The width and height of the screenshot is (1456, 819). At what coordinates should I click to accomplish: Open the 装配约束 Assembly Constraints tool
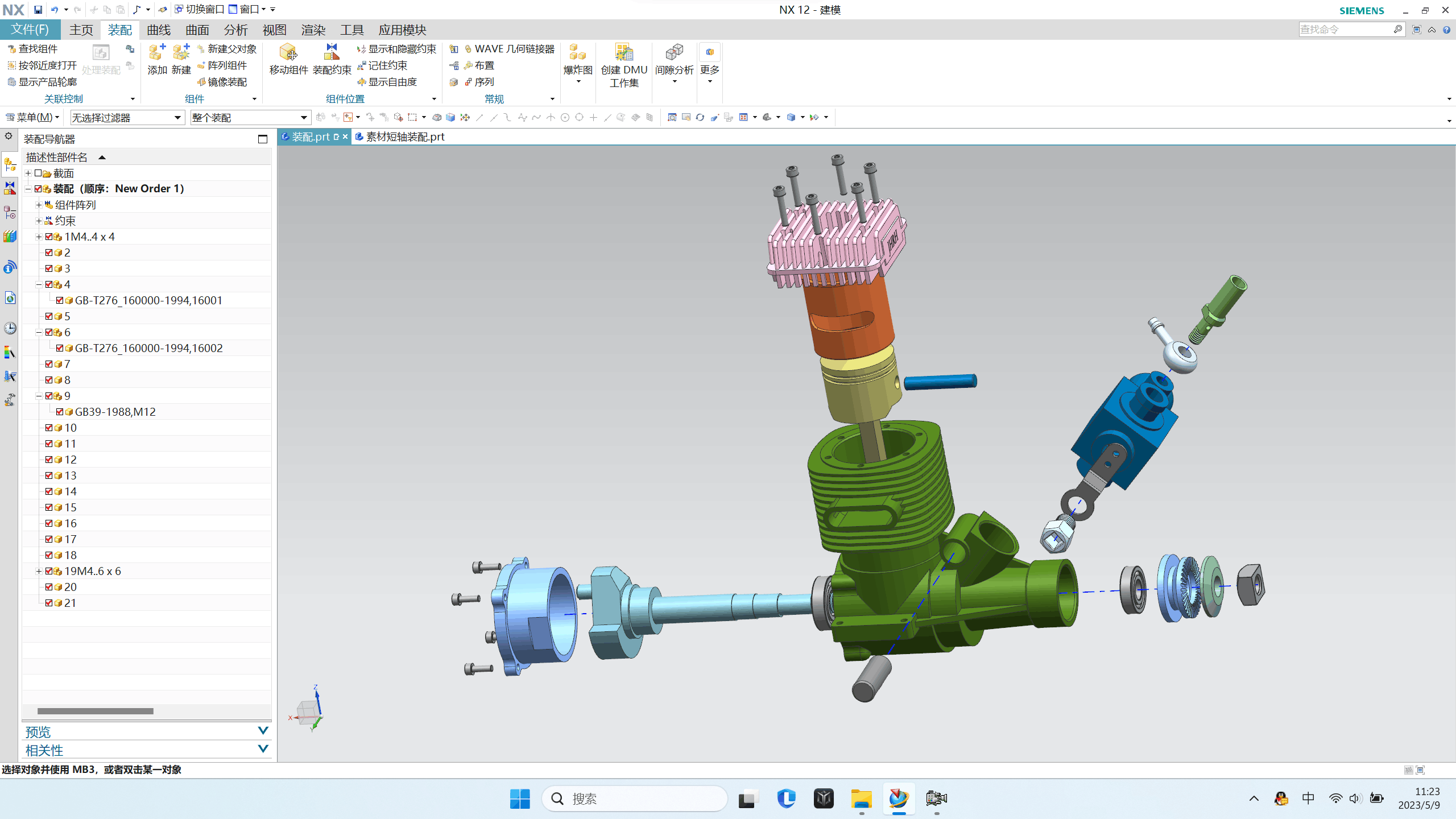pos(332,59)
